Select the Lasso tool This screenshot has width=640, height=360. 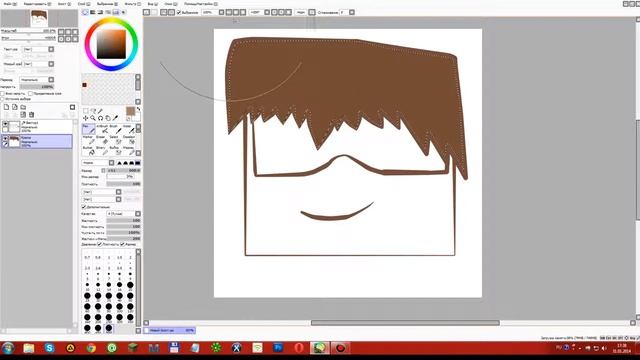click(x=93, y=111)
